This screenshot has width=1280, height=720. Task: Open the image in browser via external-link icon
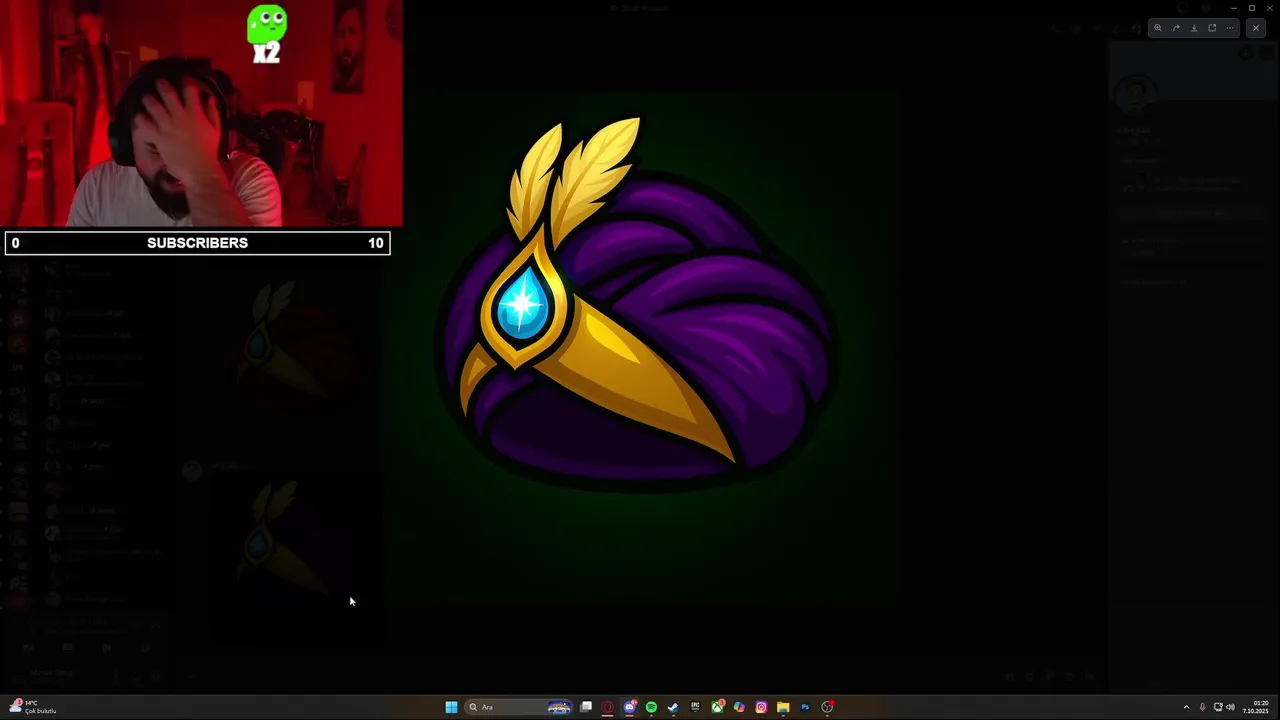[1212, 28]
